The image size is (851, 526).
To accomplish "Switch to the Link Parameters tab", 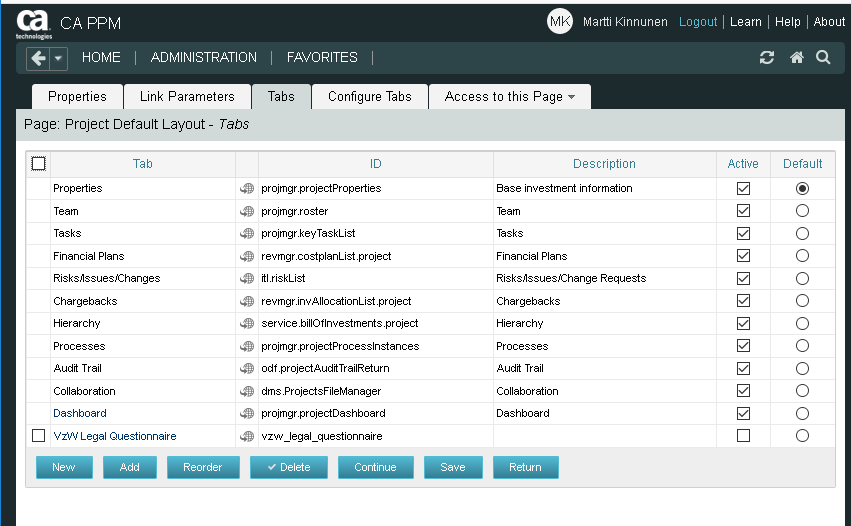I will [187, 97].
